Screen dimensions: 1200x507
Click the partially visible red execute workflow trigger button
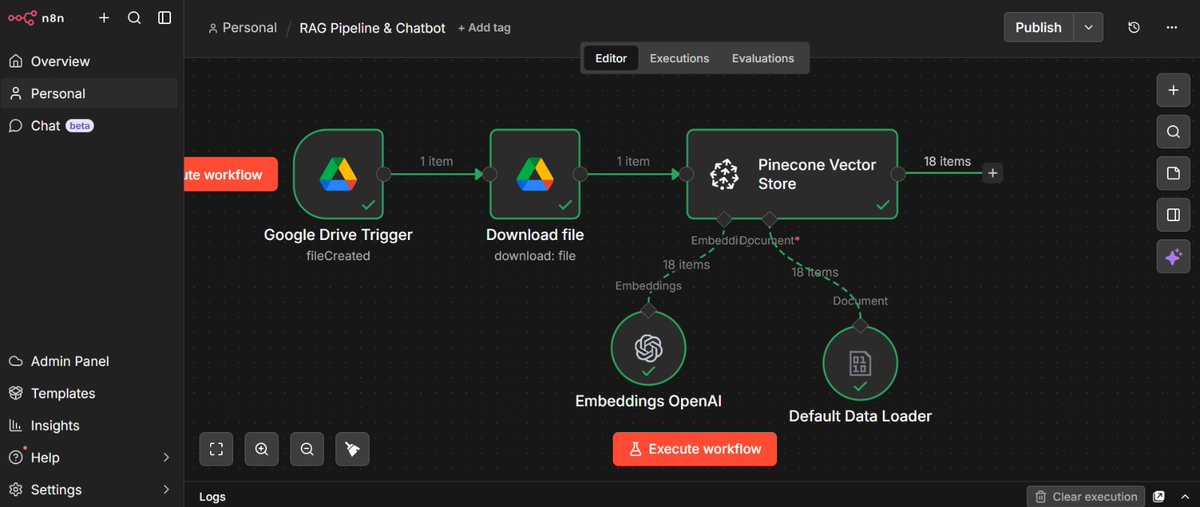click(231, 174)
